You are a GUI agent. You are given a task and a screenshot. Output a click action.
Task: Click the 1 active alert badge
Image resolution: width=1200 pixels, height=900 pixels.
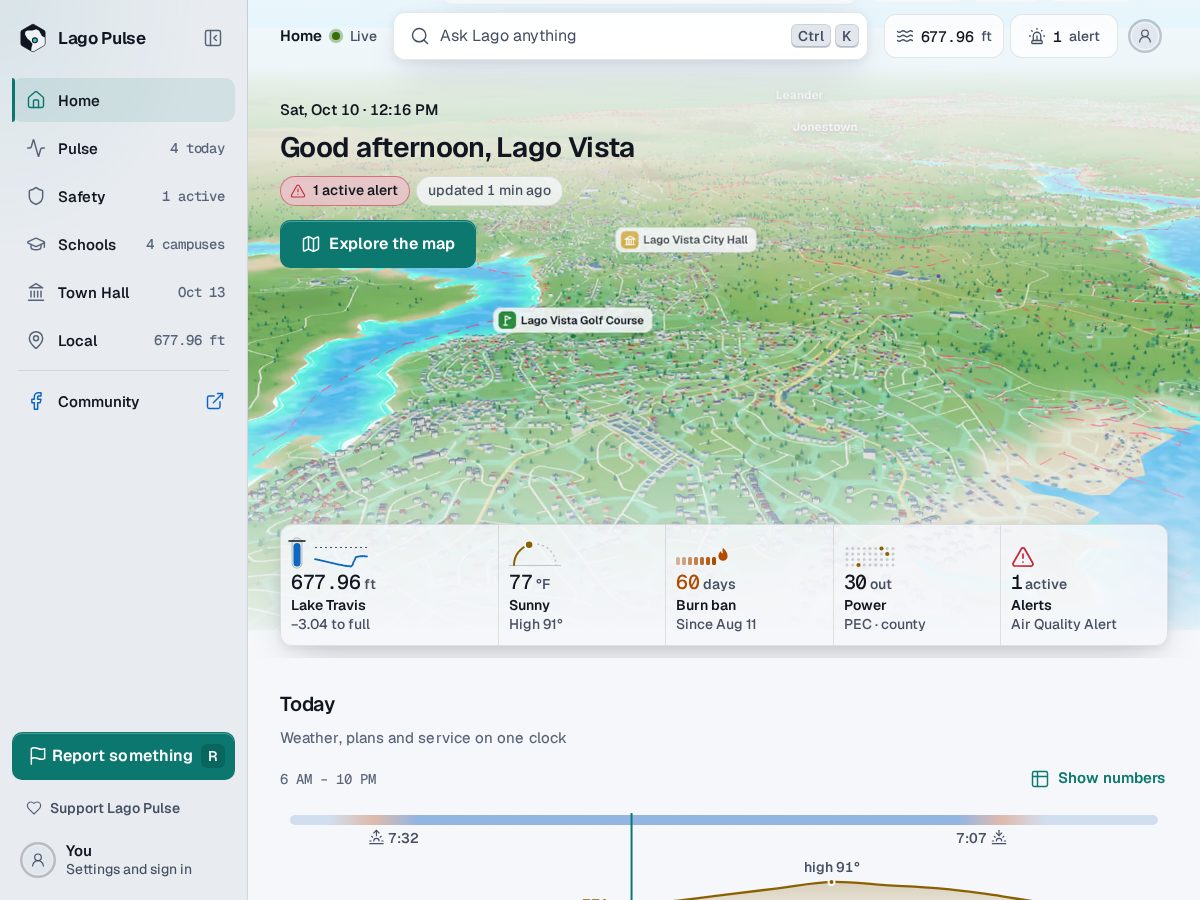click(345, 190)
